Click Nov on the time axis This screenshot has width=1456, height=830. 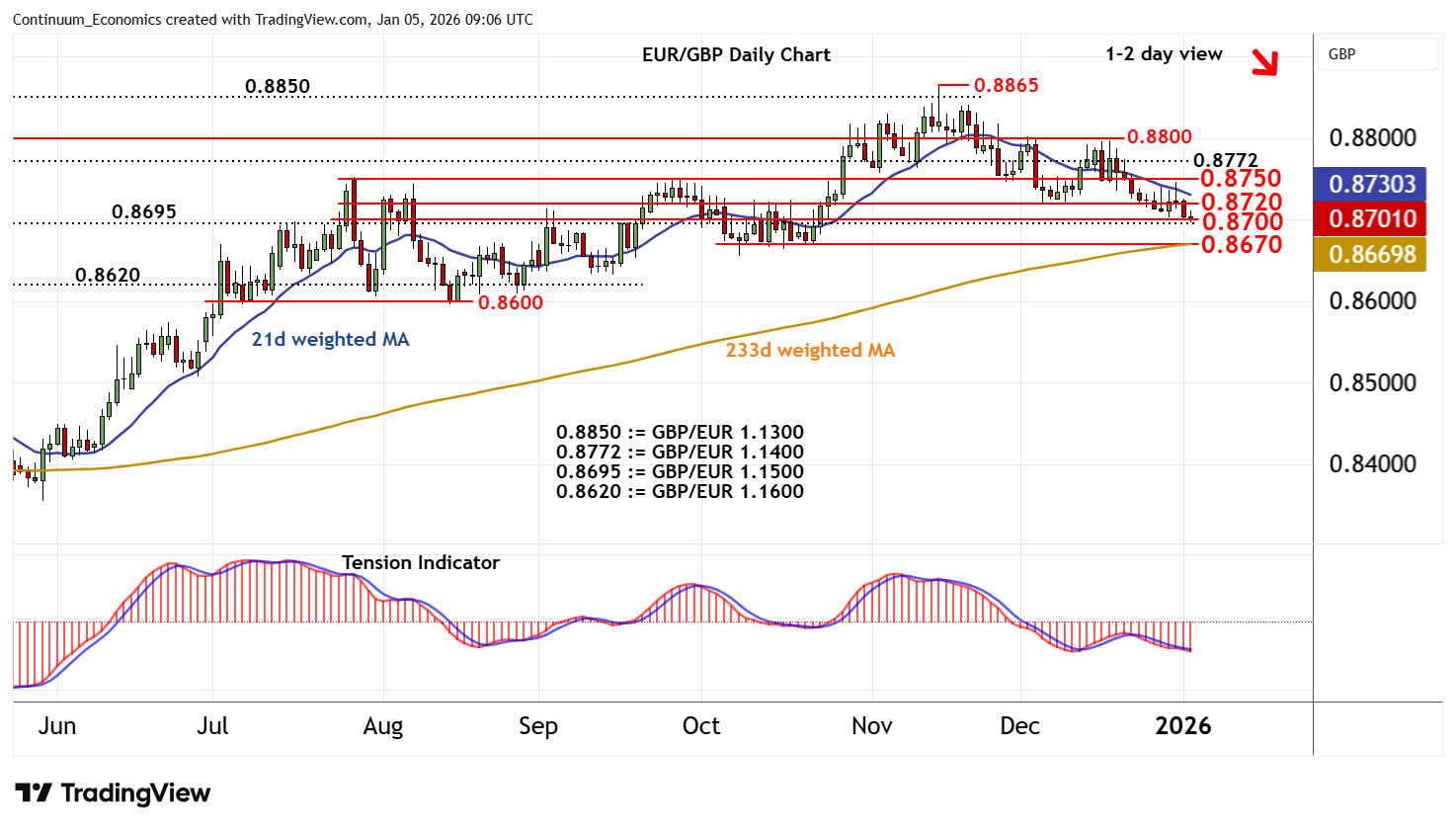pos(871,726)
